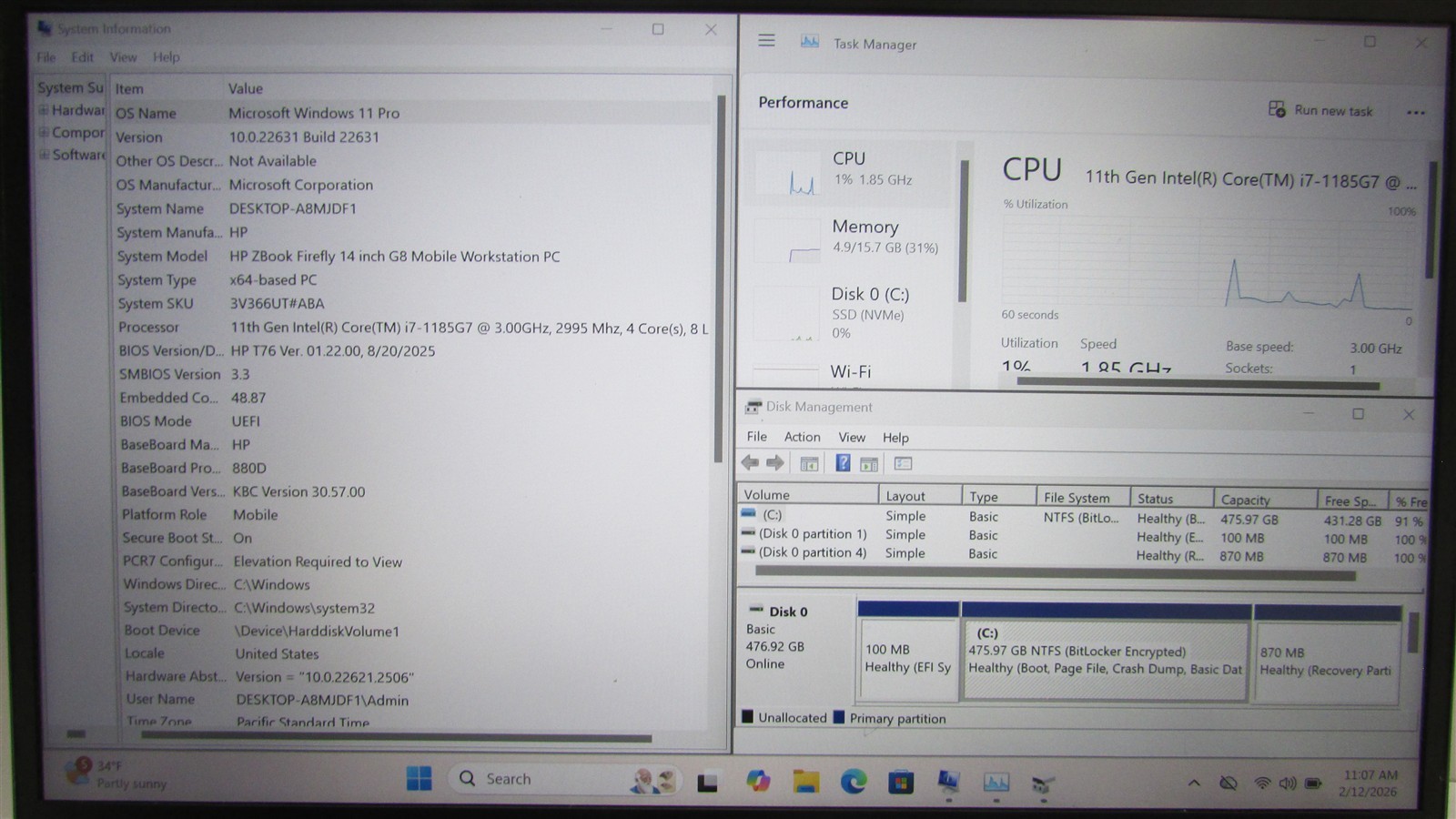This screenshot has height=819, width=1456.
Task: Select the Processor row in System Information
Action: coord(413,328)
